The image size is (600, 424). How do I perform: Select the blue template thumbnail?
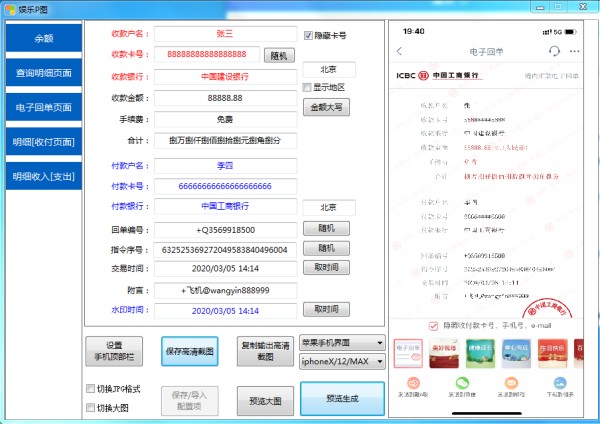(x=516, y=353)
